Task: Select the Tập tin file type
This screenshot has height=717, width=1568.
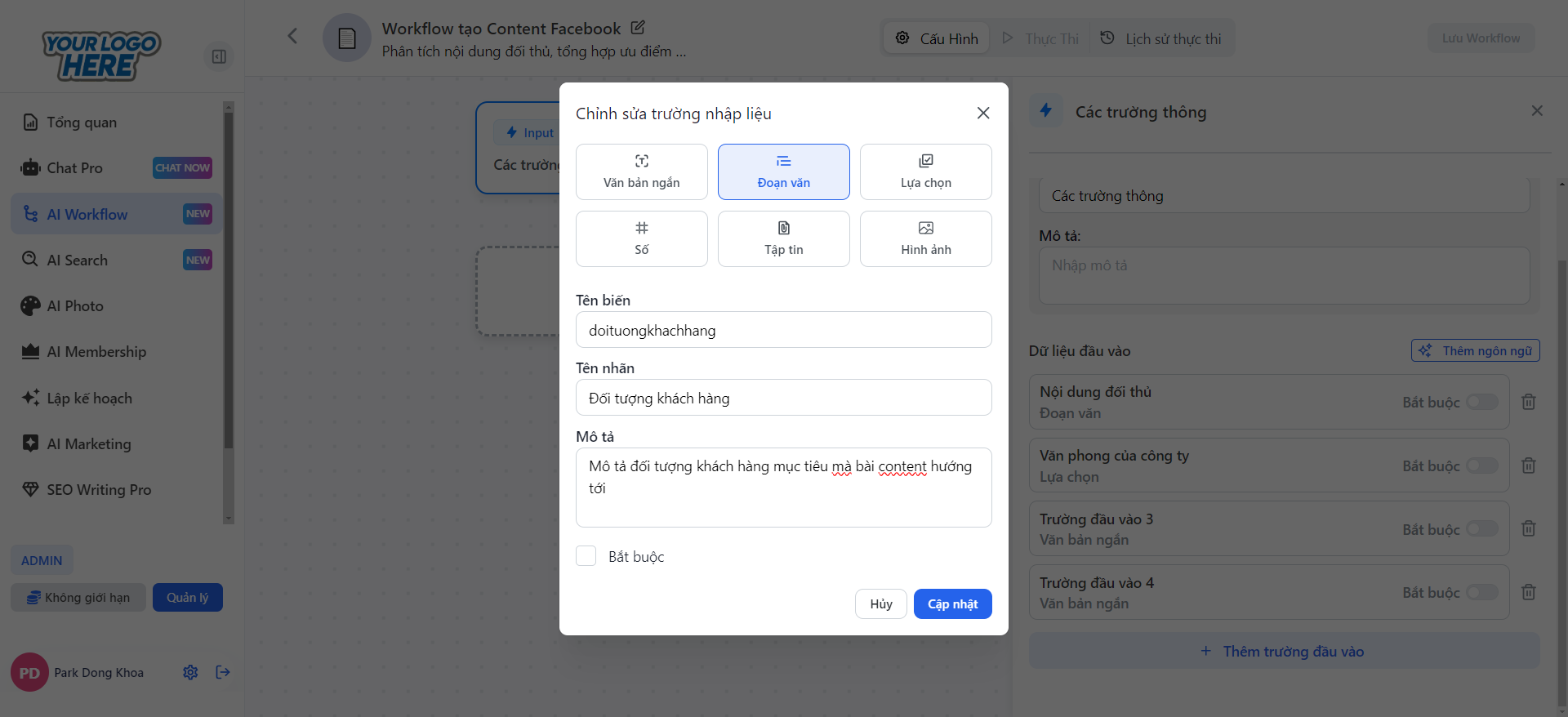Action: click(x=783, y=238)
